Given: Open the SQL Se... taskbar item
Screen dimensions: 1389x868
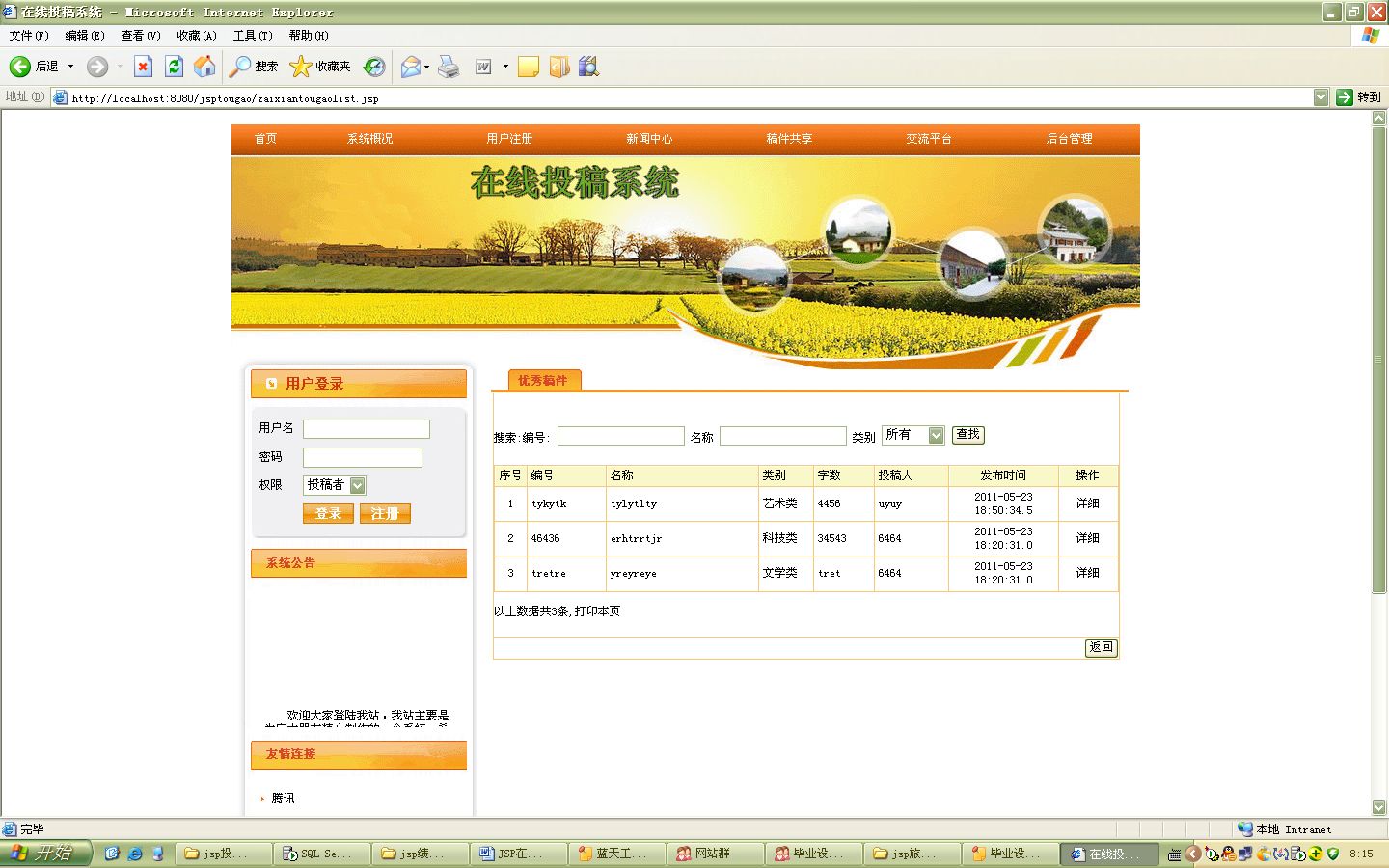Looking at the screenshot, I should point(320,854).
